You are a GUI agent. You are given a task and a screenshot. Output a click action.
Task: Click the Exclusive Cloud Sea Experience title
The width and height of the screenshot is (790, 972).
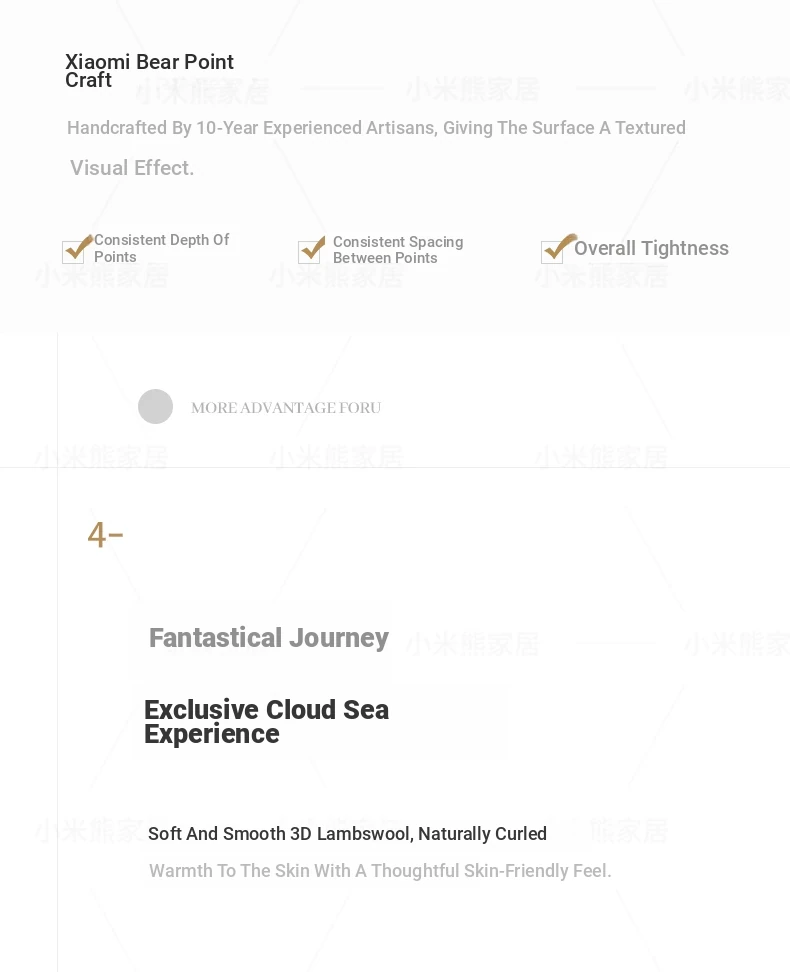(266, 722)
